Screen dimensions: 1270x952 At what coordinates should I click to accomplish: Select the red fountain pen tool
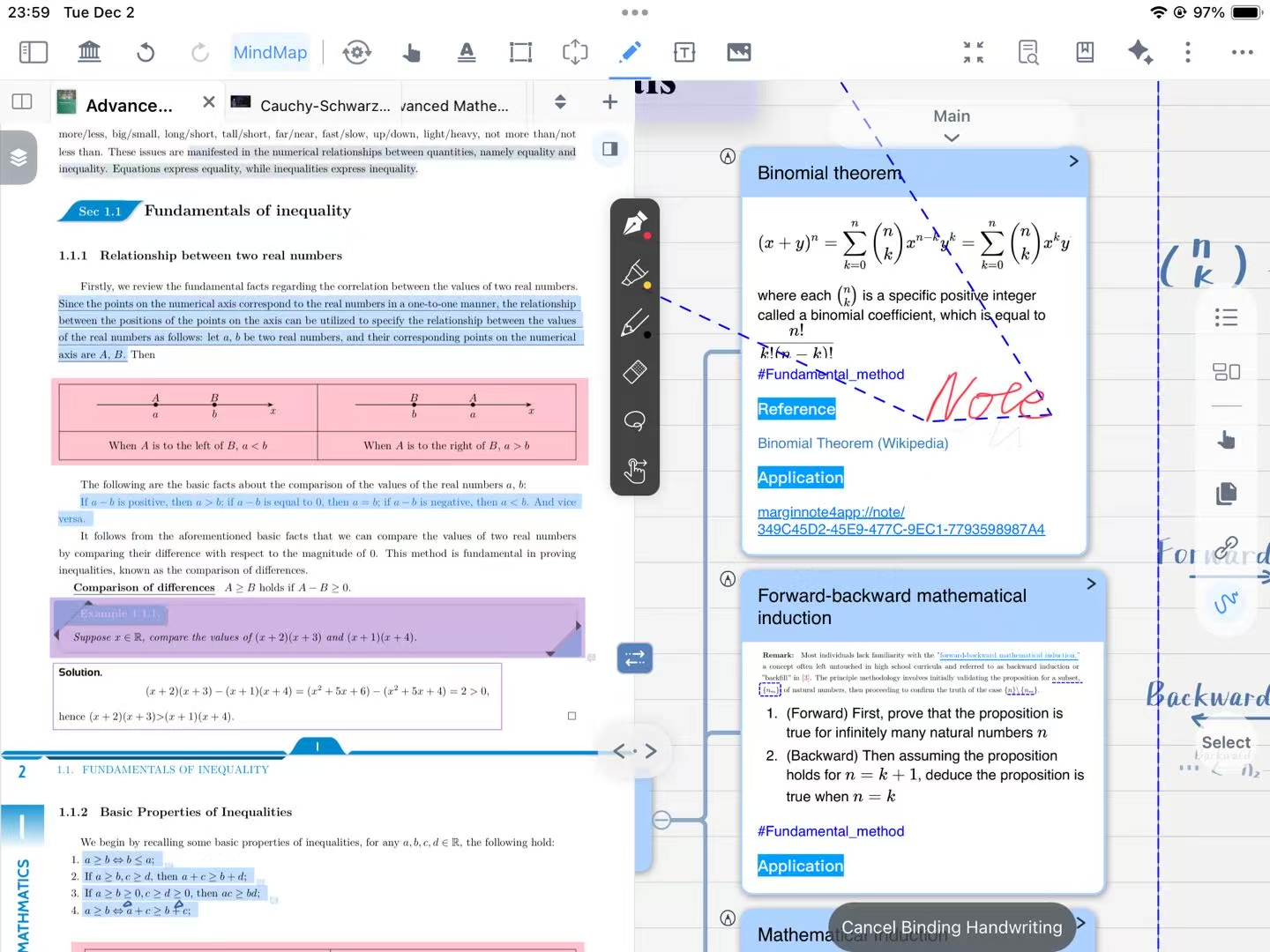tap(635, 224)
